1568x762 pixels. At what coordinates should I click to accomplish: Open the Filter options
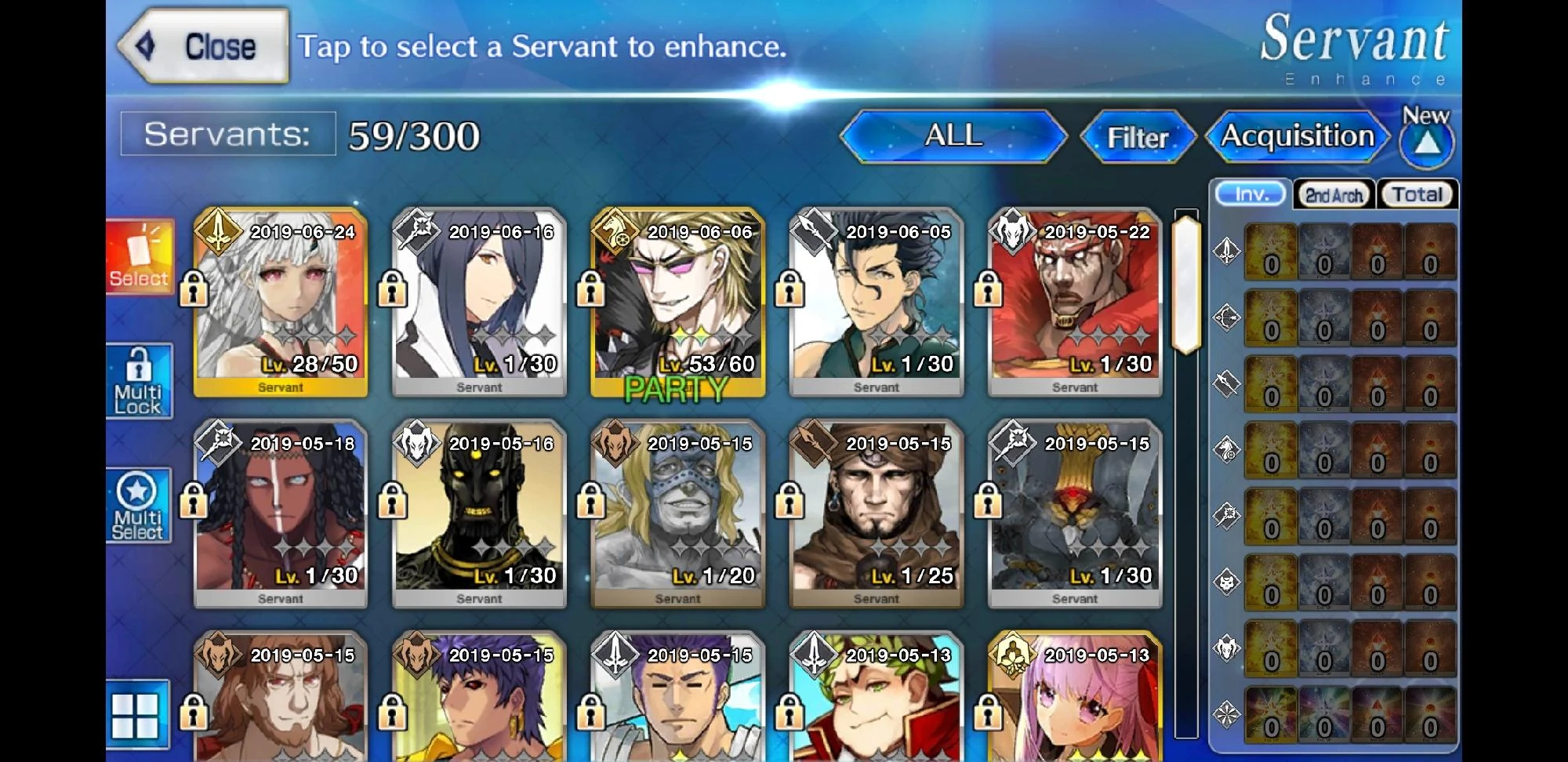1138,137
